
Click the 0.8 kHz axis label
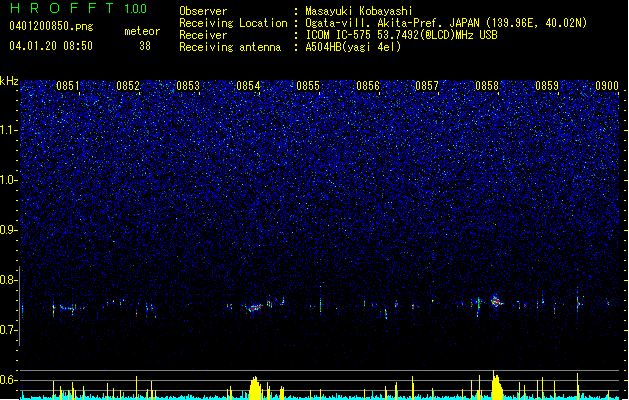[x=9, y=280]
